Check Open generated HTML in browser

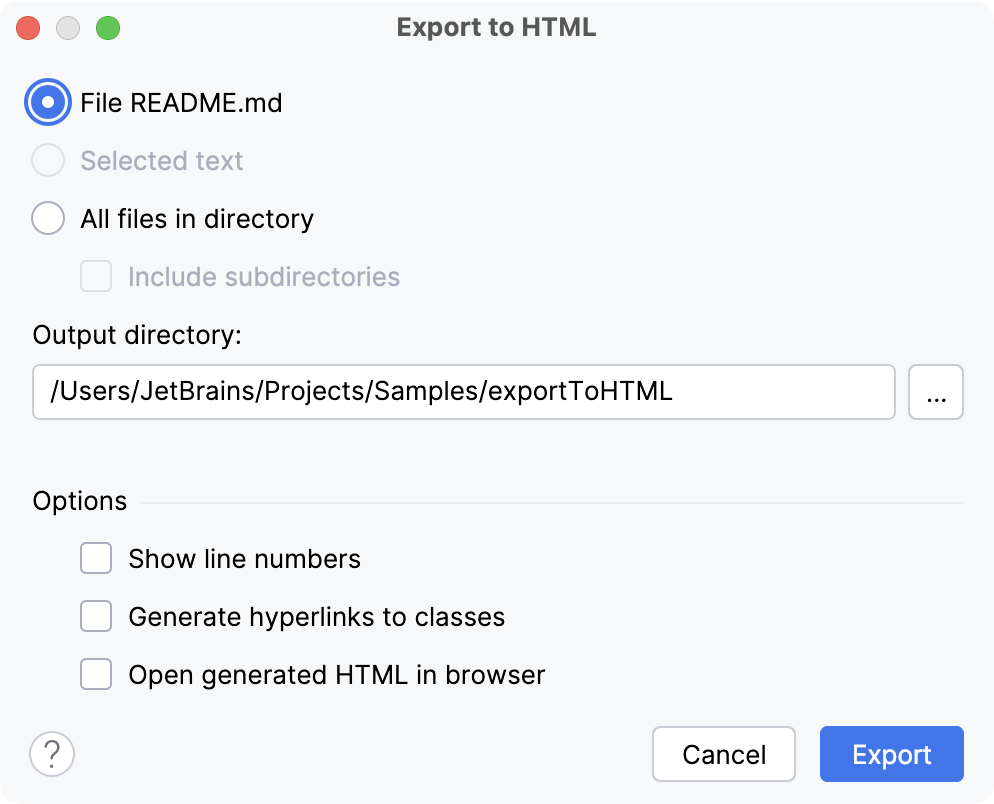click(95, 674)
